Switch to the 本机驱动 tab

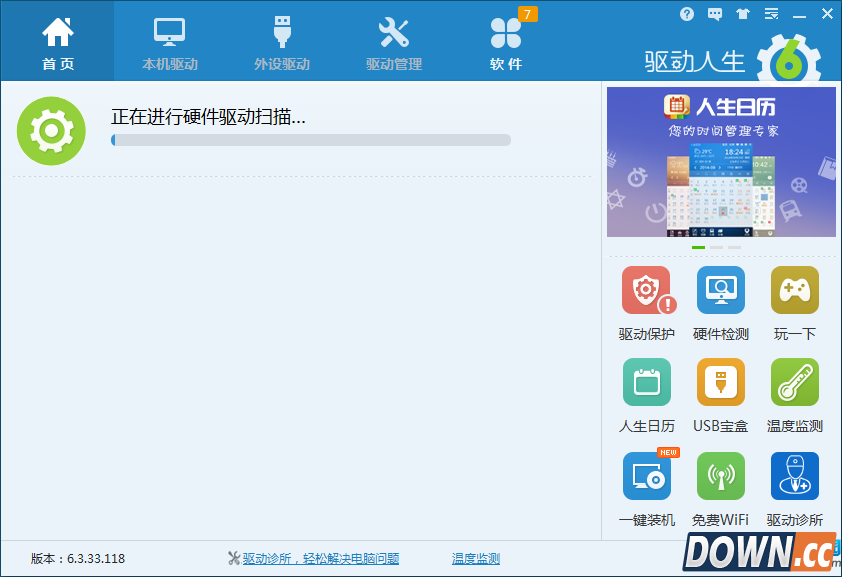[x=169, y=42]
